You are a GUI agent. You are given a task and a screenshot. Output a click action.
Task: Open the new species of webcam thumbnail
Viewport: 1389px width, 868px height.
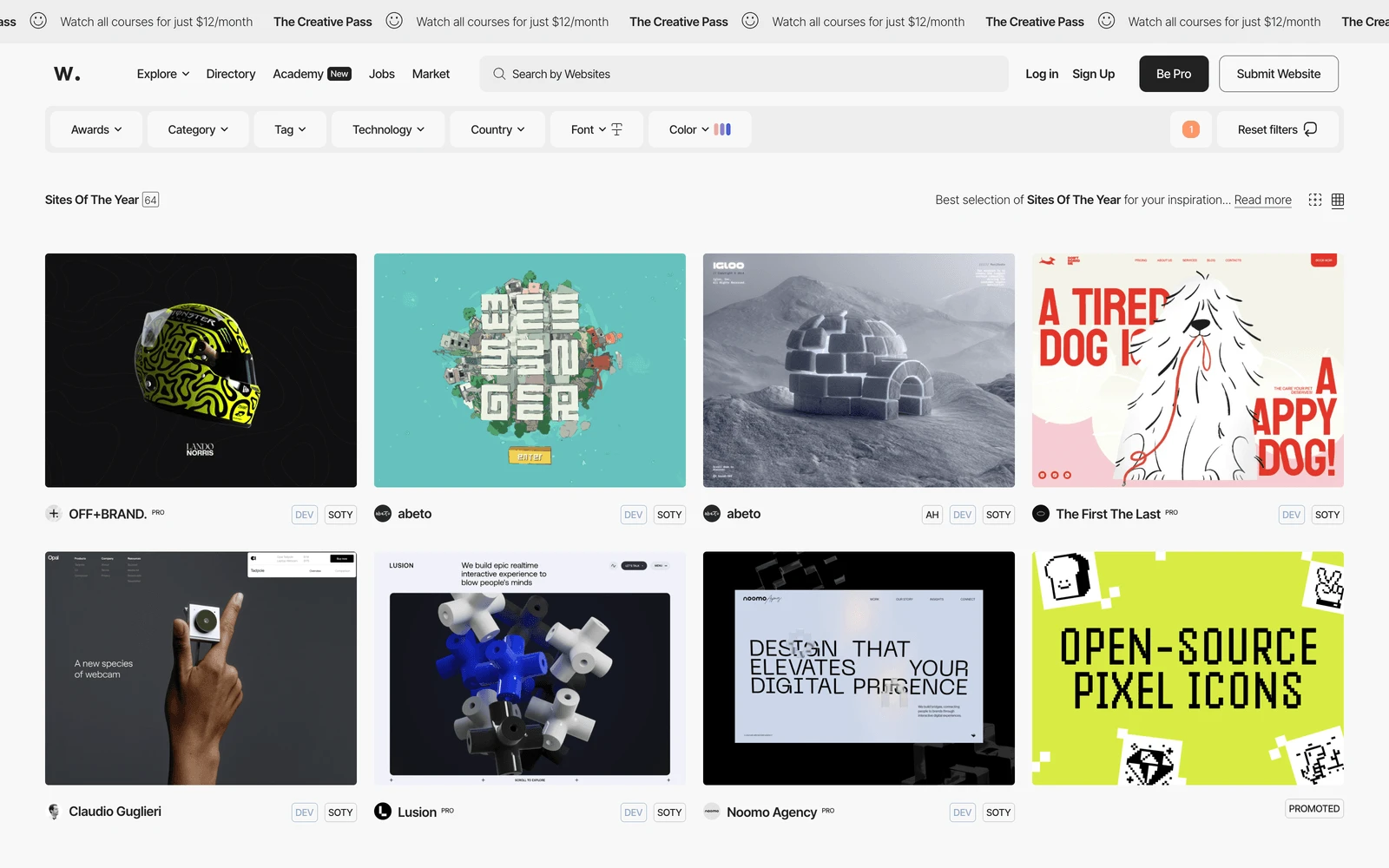point(201,668)
